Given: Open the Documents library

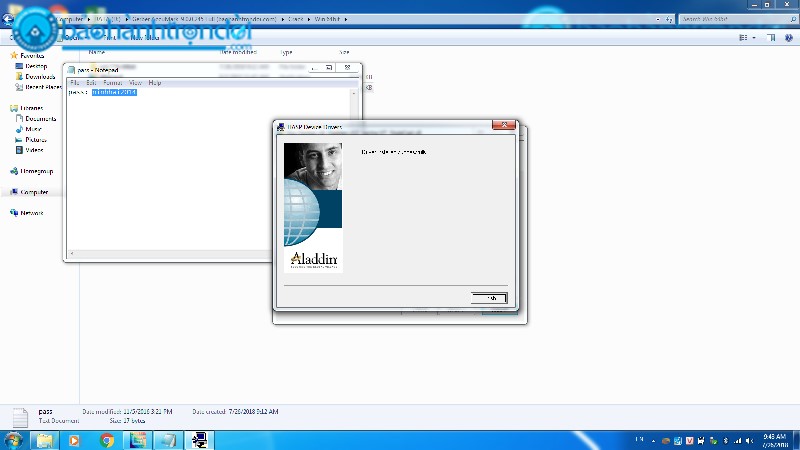Looking at the screenshot, I should [40, 119].
